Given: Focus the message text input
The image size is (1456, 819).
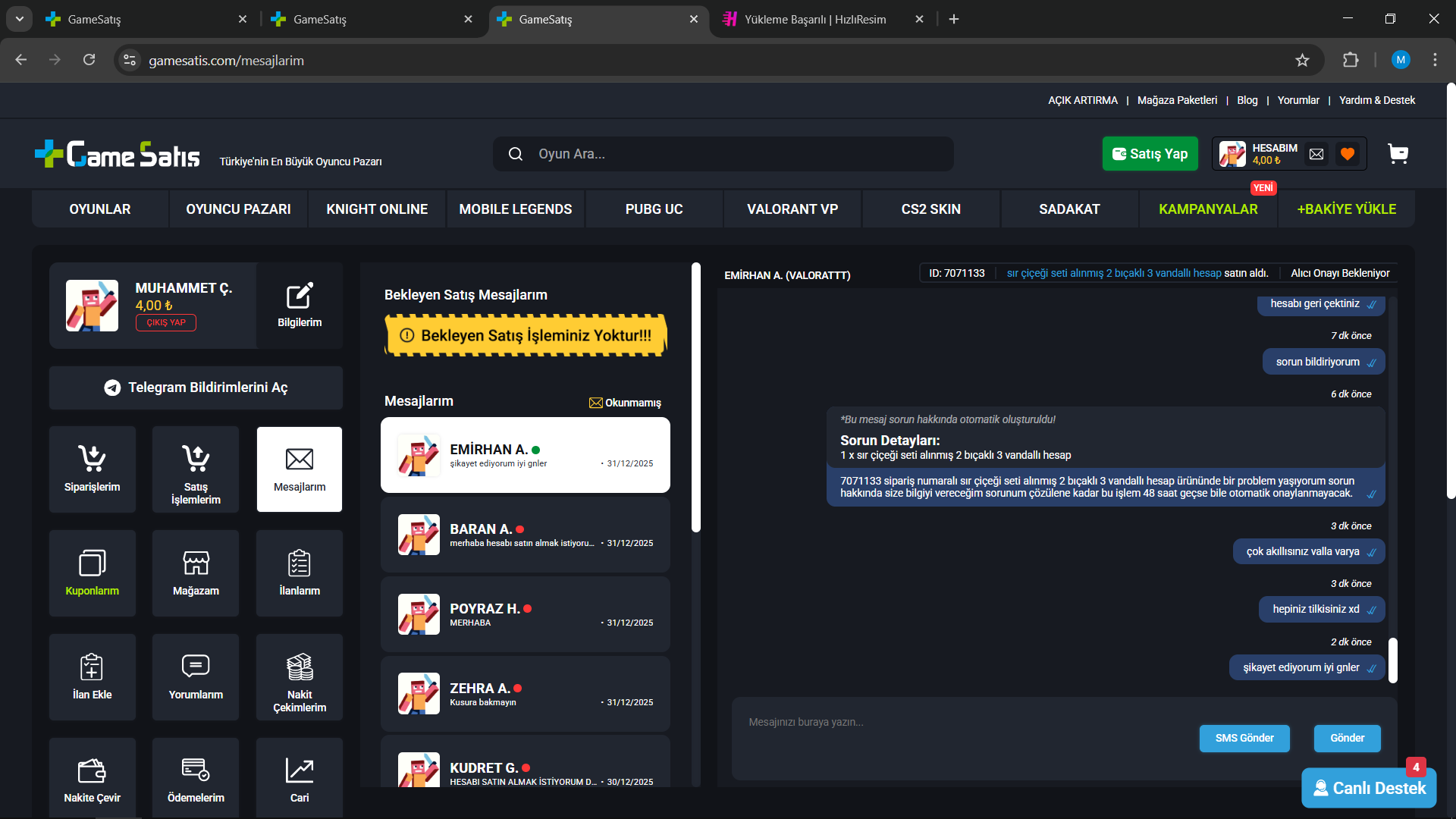Looking at the screenshot, I should point(963,737).
